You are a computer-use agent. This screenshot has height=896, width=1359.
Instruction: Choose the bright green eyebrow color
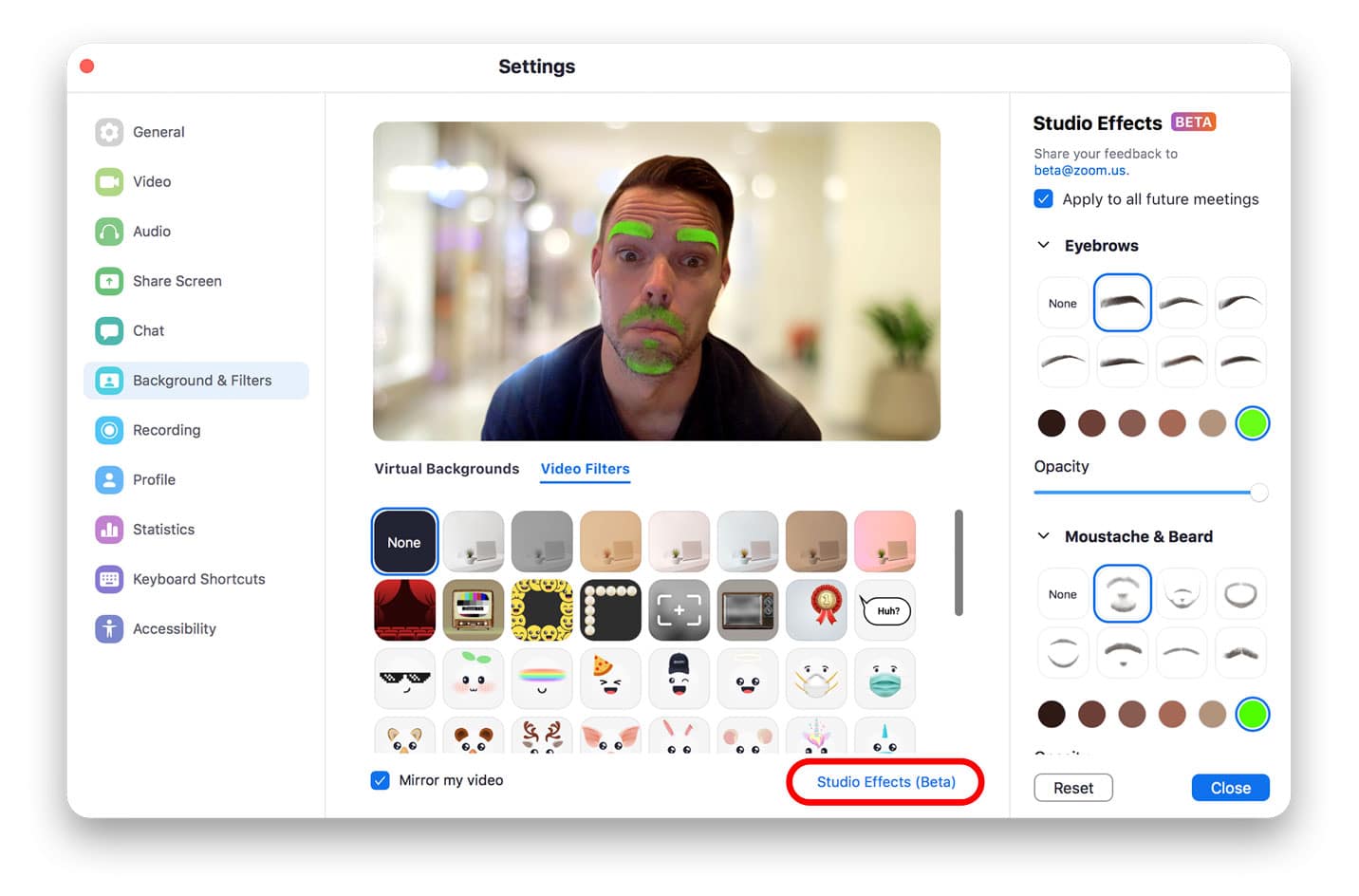tap(1253, 423)
